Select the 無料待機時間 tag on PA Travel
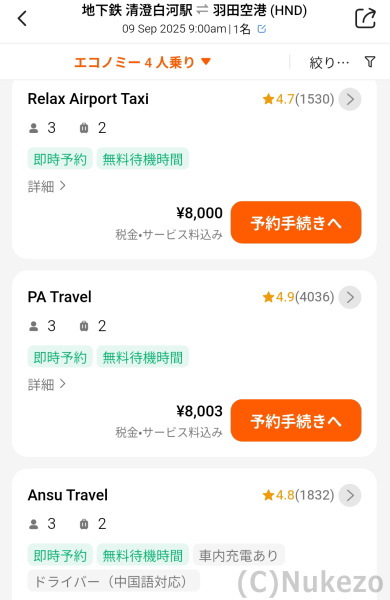The height and width of the screenshot is (600, 390). [x=142, y=357]
